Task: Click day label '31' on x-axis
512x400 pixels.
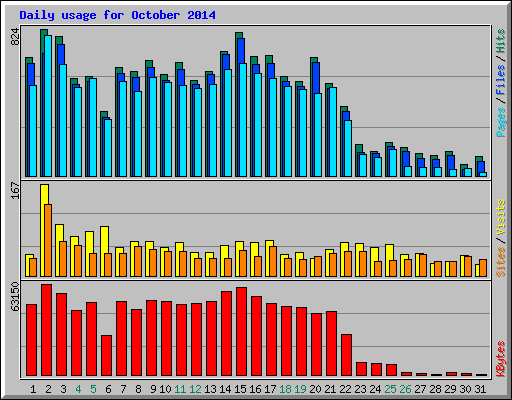Action: 480,389
